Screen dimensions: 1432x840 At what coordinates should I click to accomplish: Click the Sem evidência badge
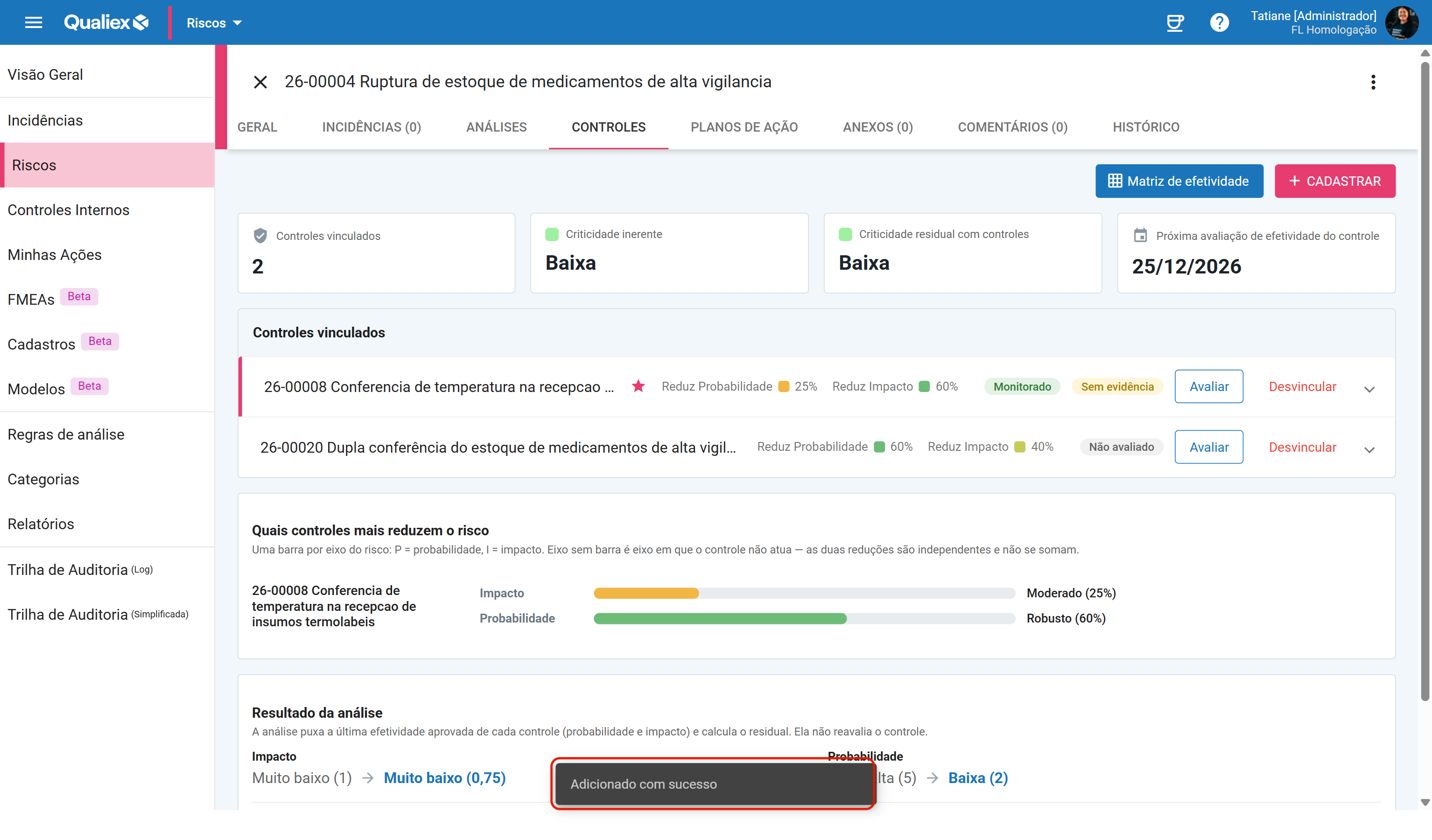[1116, 386]
